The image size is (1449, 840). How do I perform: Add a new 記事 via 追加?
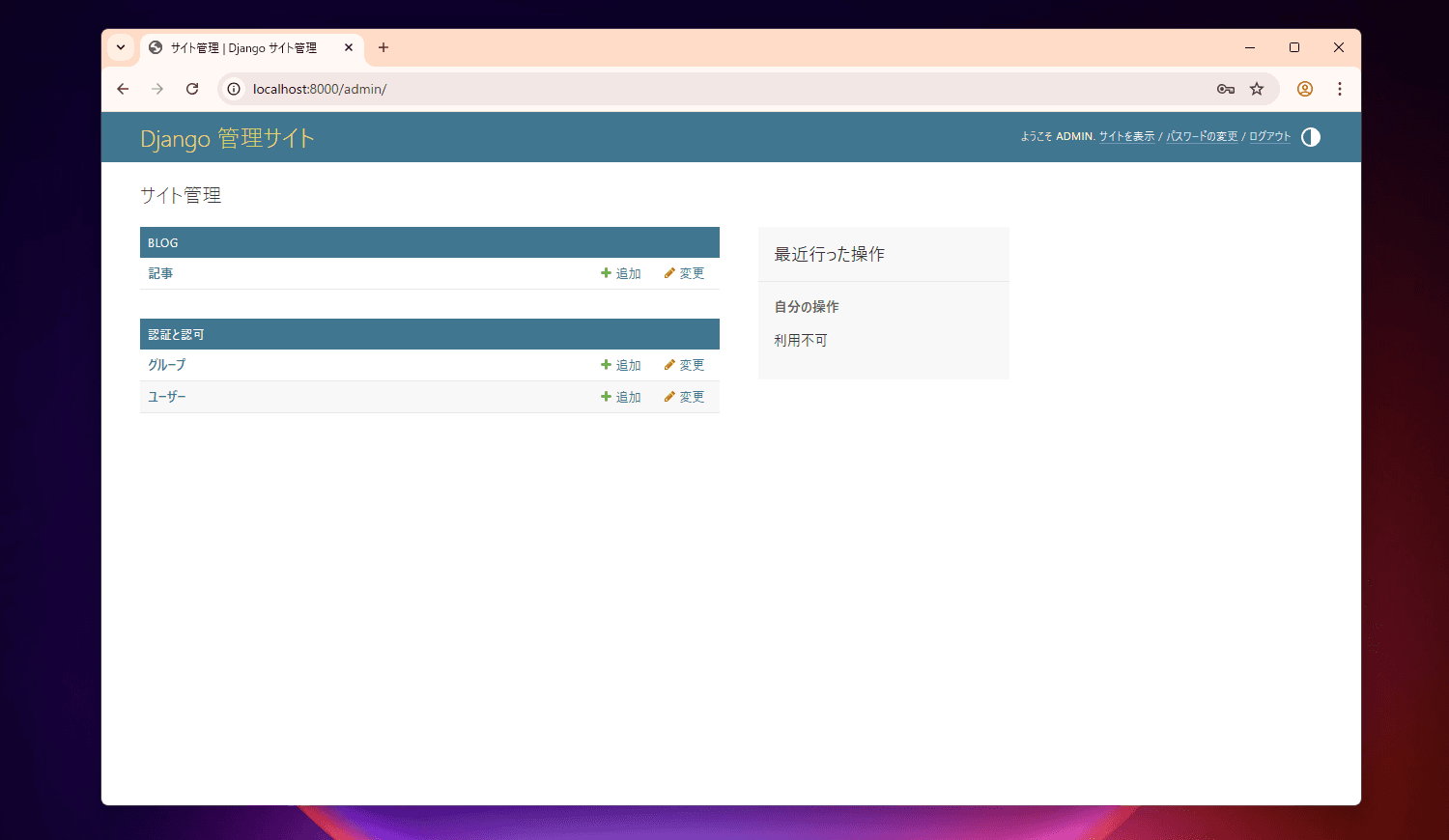pyautogui.click(x=621, y=273)
